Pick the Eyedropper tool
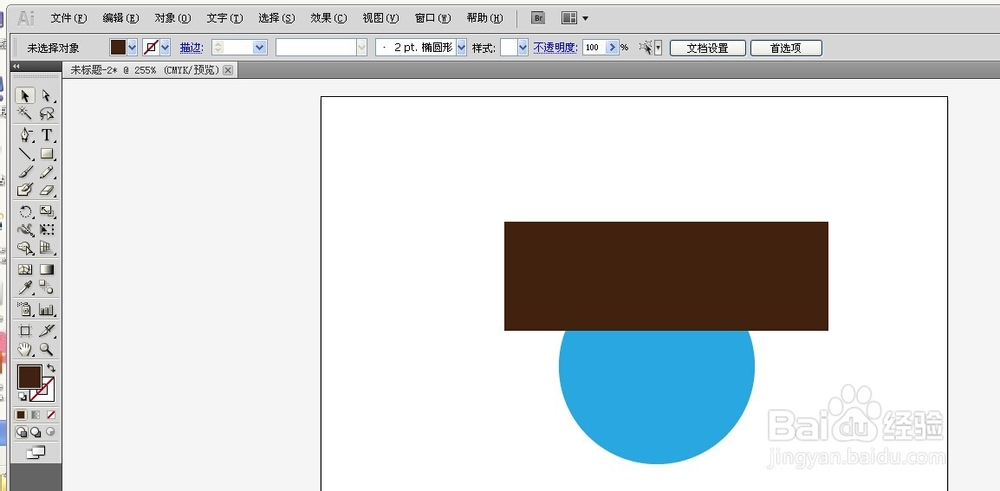This screenshot has height=491, width=1000. [x=26, y=288]
